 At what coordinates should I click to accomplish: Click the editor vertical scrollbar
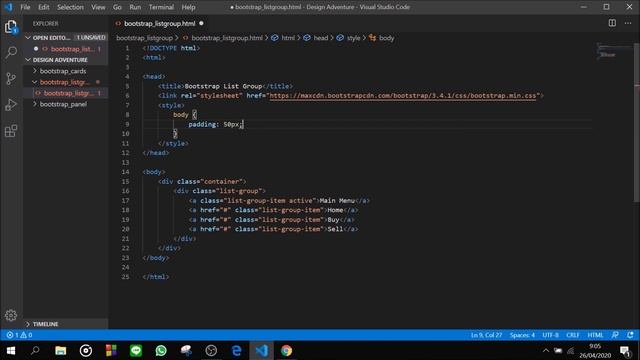pyautogui.click(x=636, y=122)
